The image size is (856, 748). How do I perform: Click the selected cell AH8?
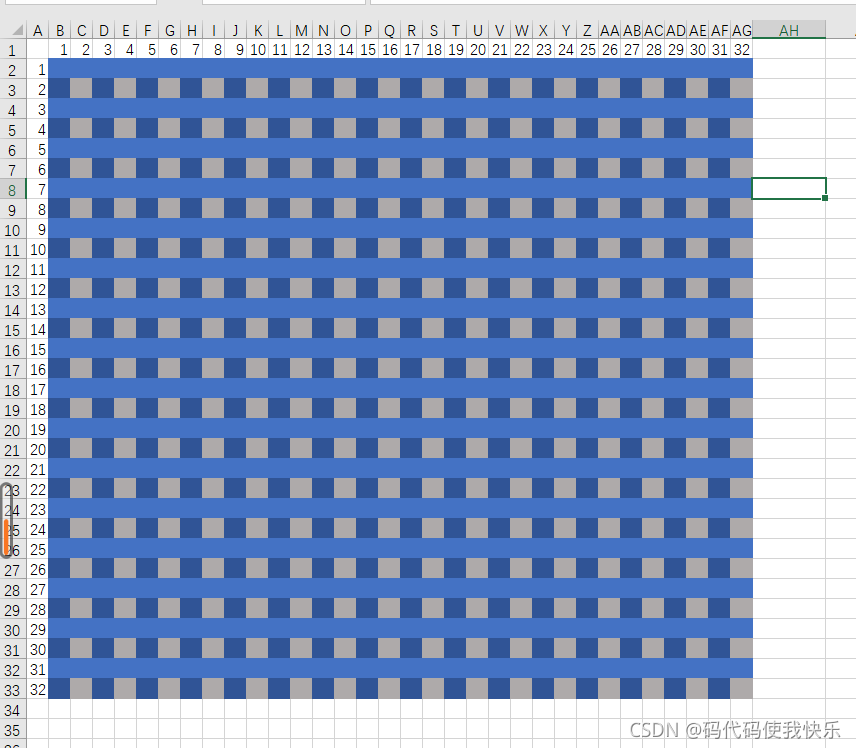[789, 188]
